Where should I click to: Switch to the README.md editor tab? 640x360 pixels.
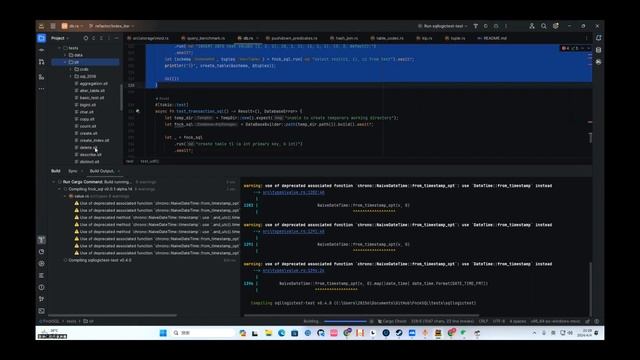492,38
